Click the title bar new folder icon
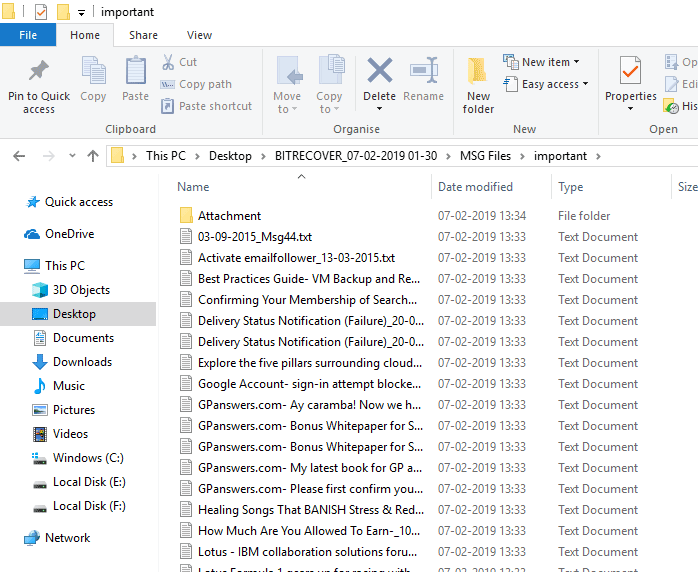This screenshot has width=698, height=572. (x=63, y=12)
